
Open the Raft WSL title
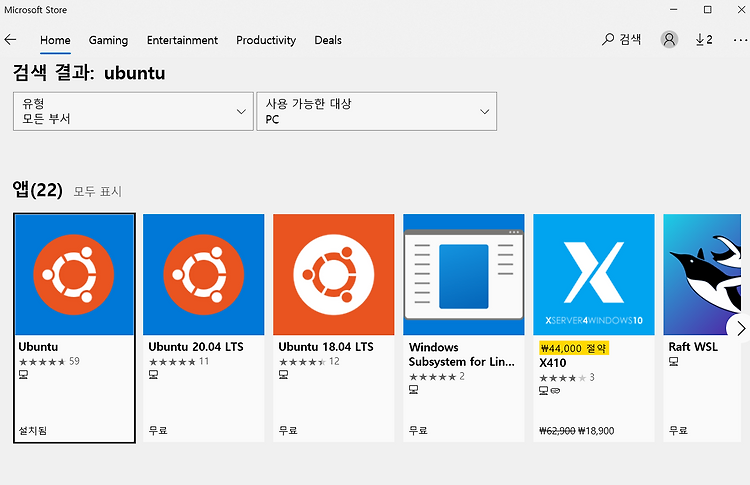[x=693, y=347]
